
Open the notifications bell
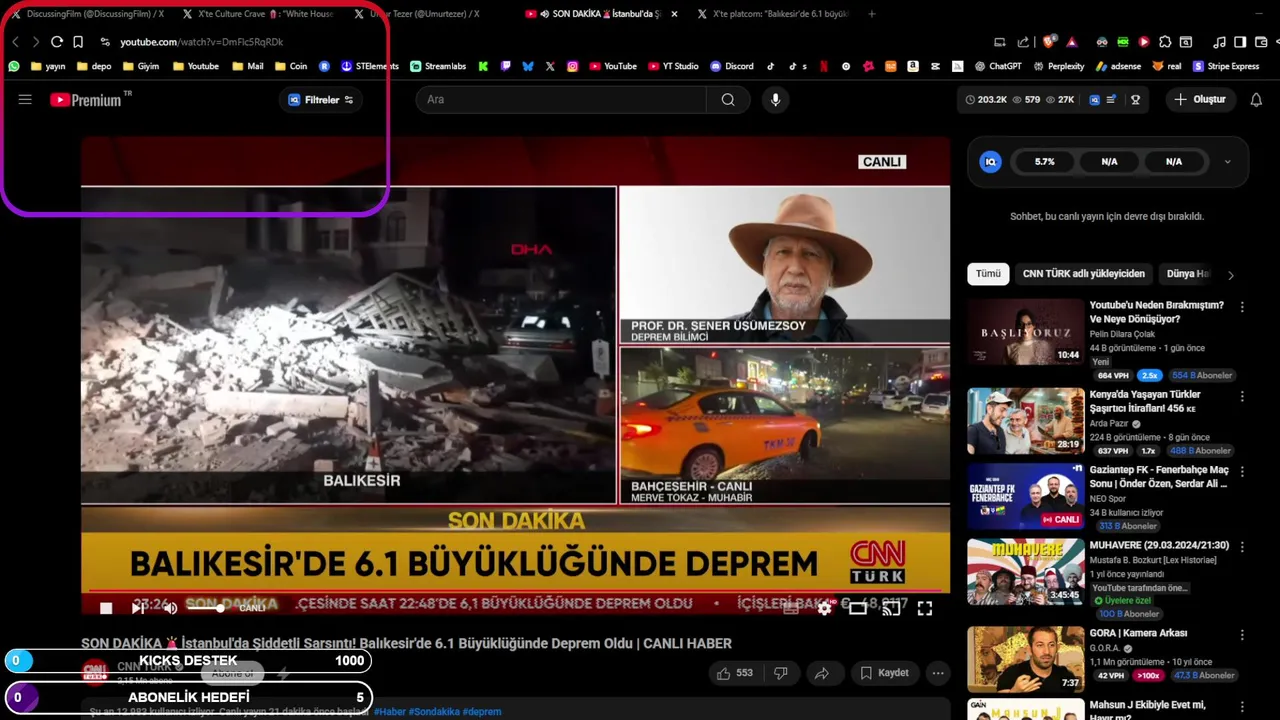pos(1256,99)
